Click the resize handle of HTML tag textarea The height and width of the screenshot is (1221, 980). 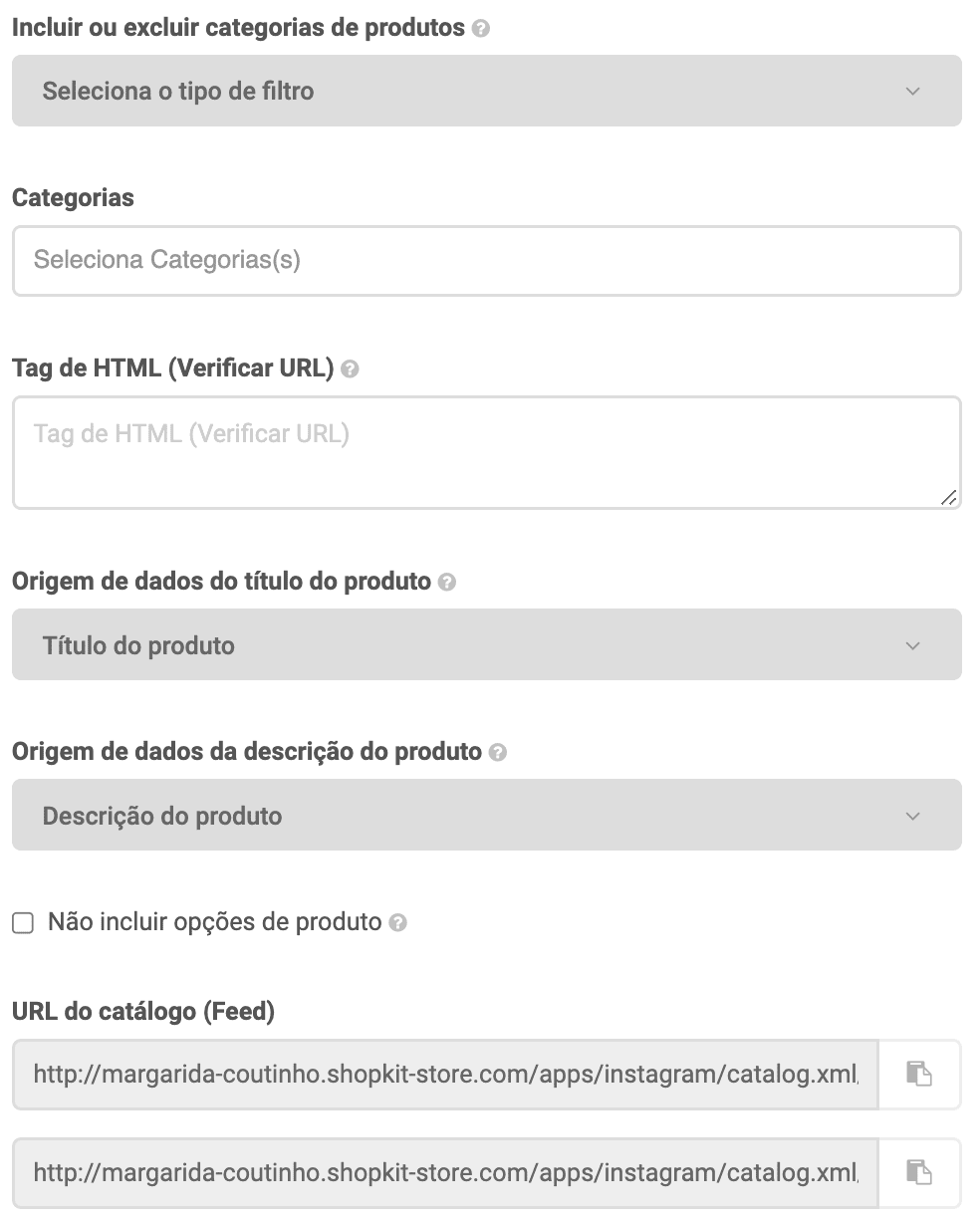pyautogui.click(x=949, y=497)
